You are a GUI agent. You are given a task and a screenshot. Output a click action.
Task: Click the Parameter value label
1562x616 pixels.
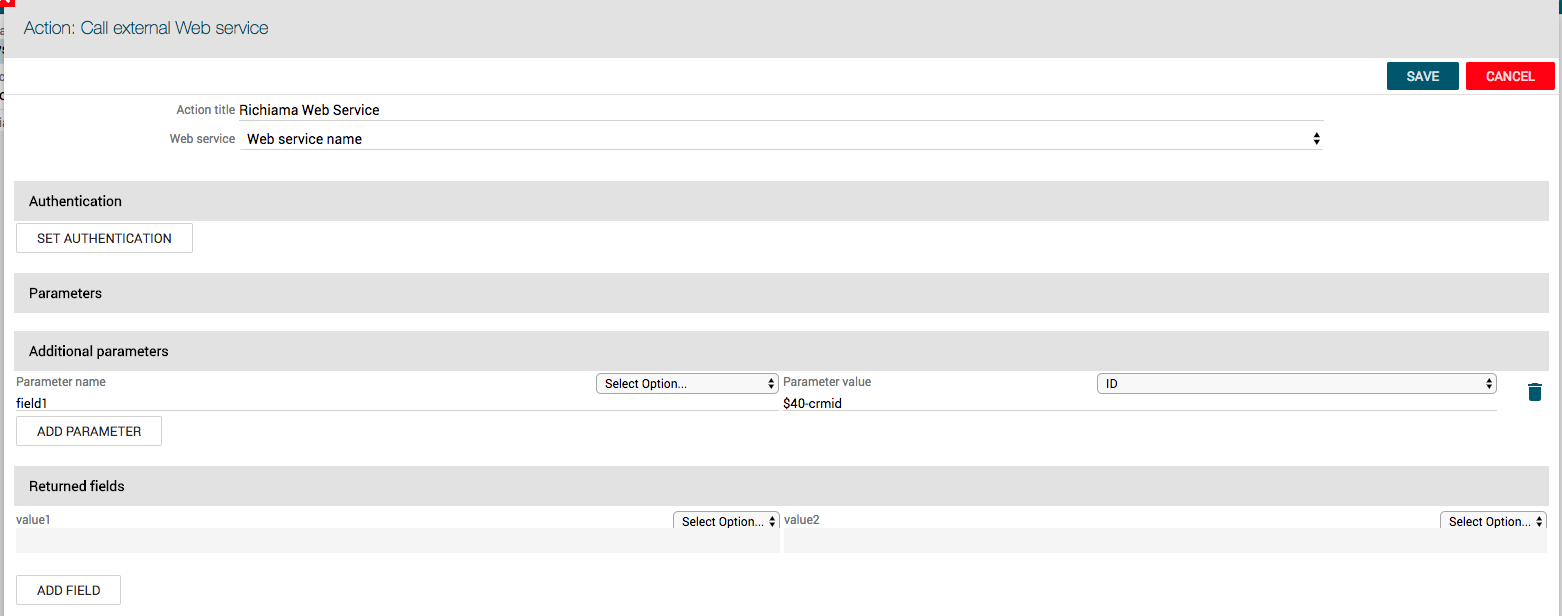tap(827, 382)
